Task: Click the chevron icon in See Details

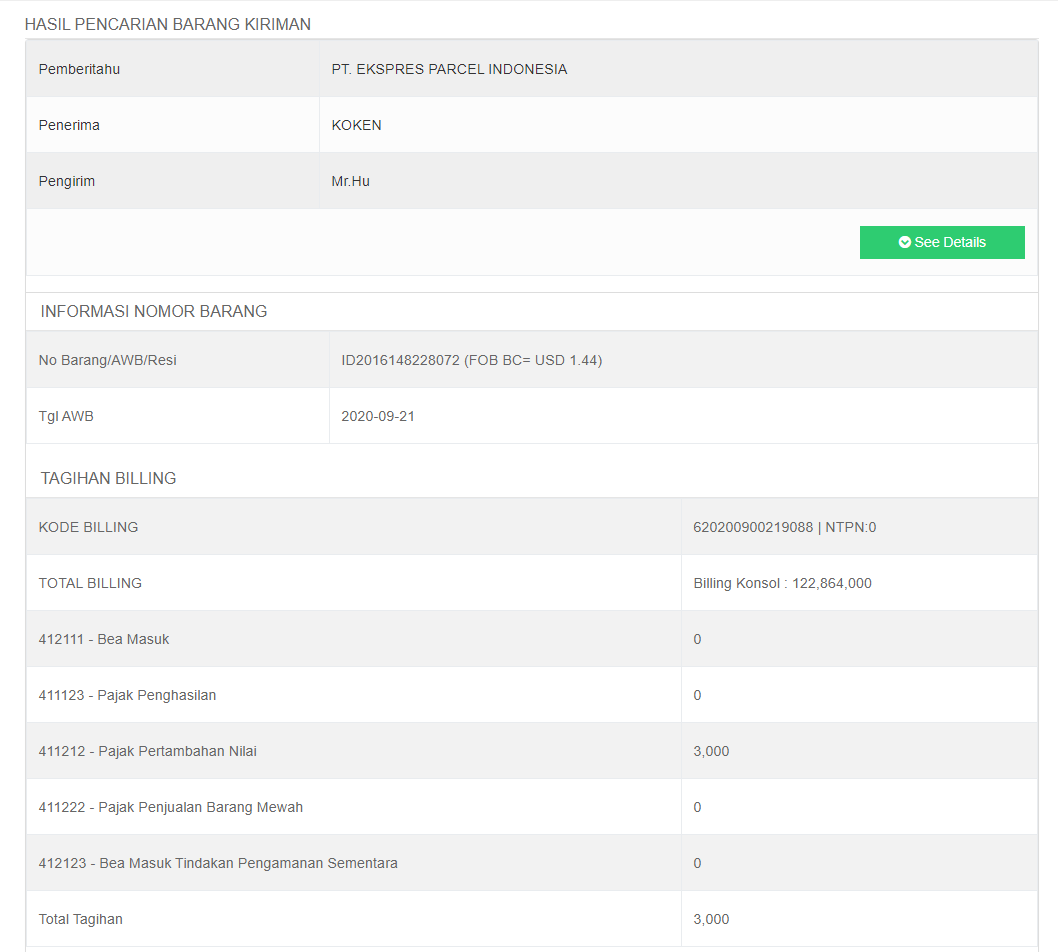Action: point(905,242)
